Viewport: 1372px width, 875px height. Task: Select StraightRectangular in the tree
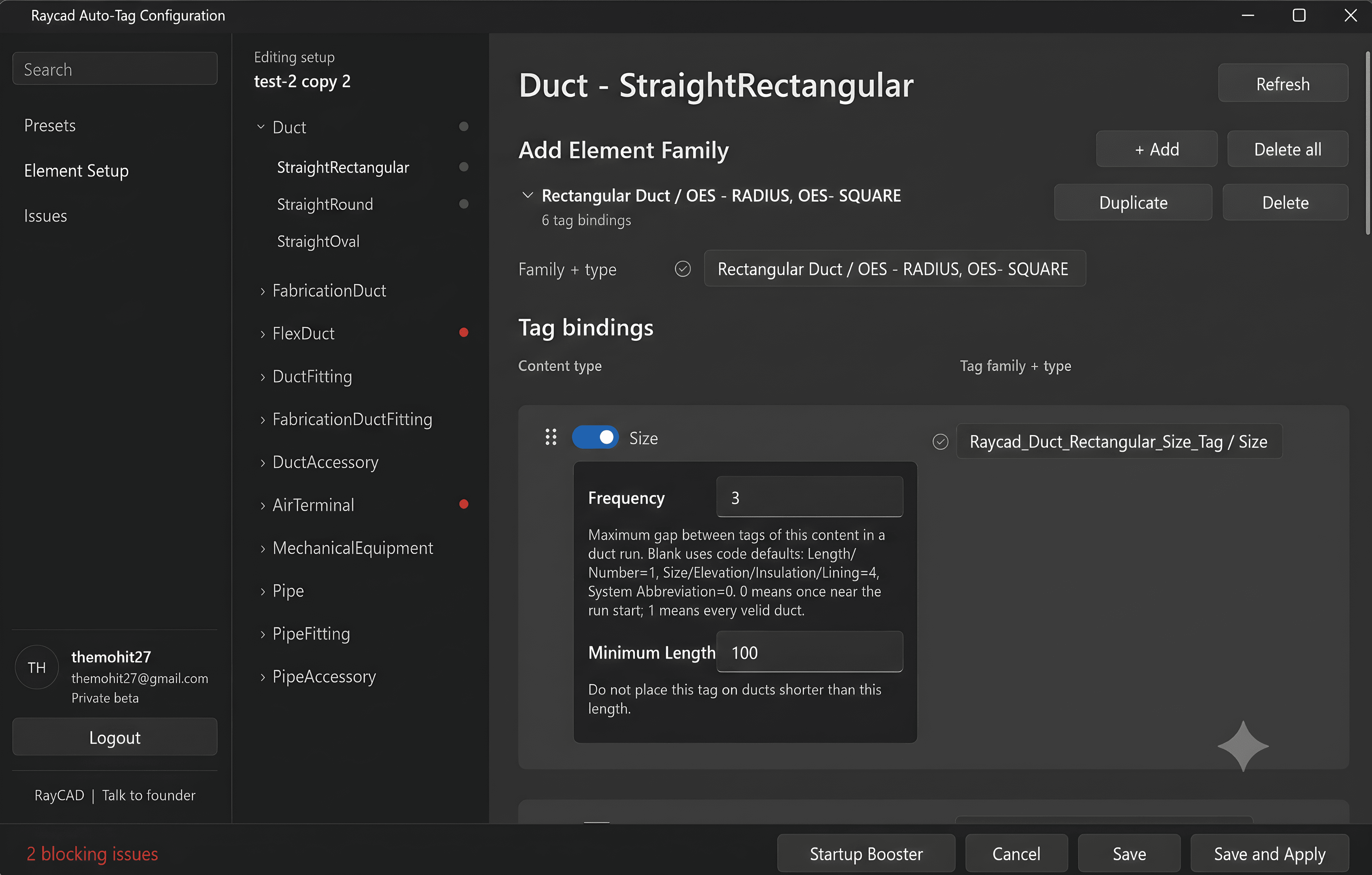coord(343,167)
